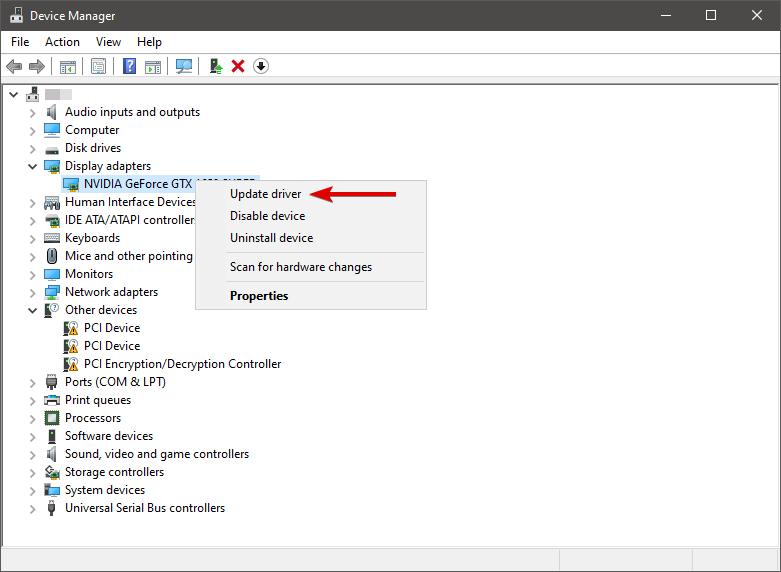This screenshot has height=572, width=781.
Task: Choose Properties from context menu
Action: coord(311,296)
